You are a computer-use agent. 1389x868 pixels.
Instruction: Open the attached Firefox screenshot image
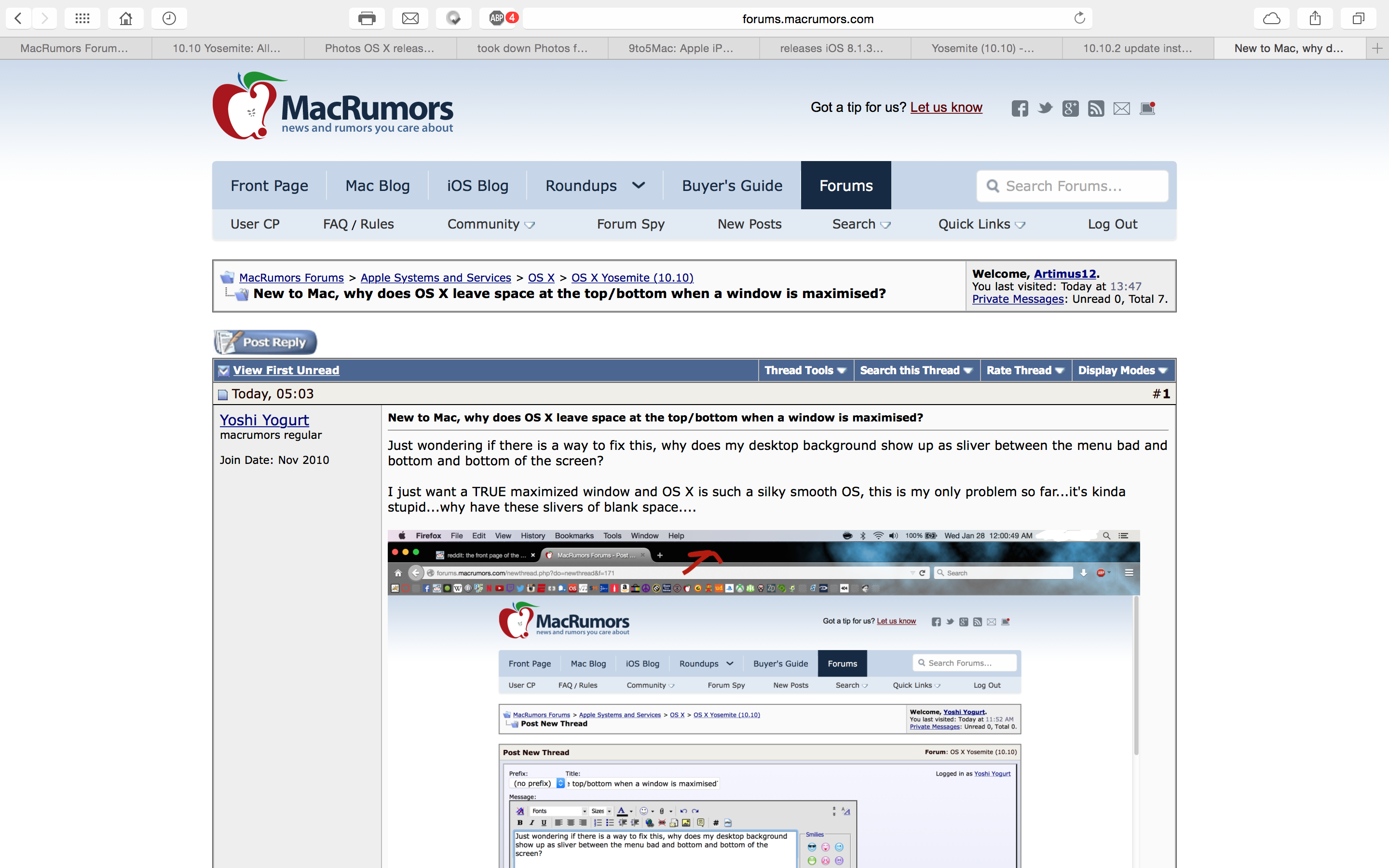(x=763, y=699)
